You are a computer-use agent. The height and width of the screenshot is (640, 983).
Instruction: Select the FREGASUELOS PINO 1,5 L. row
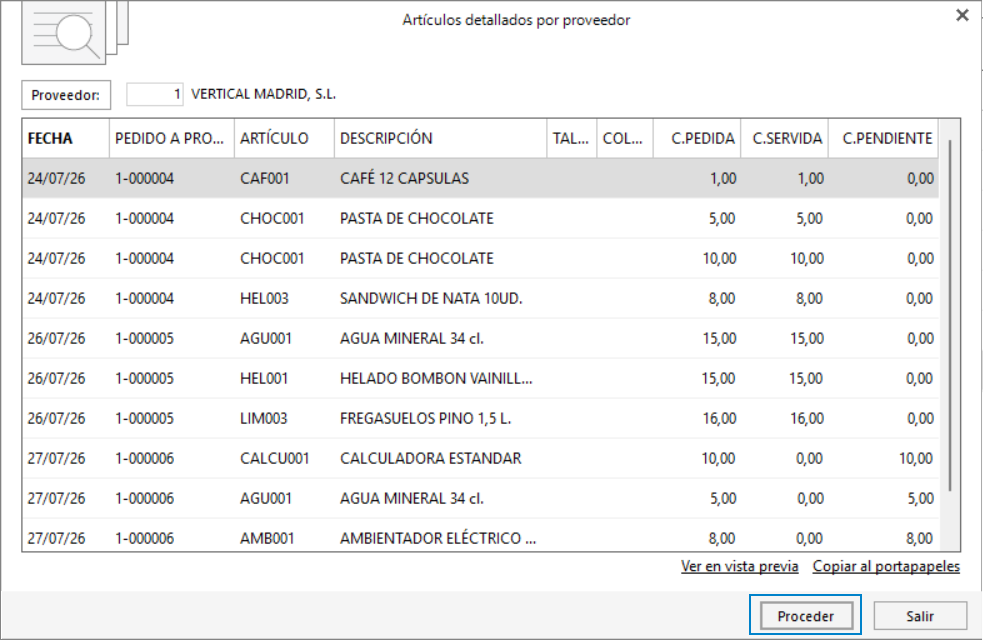tap(480, 419)
